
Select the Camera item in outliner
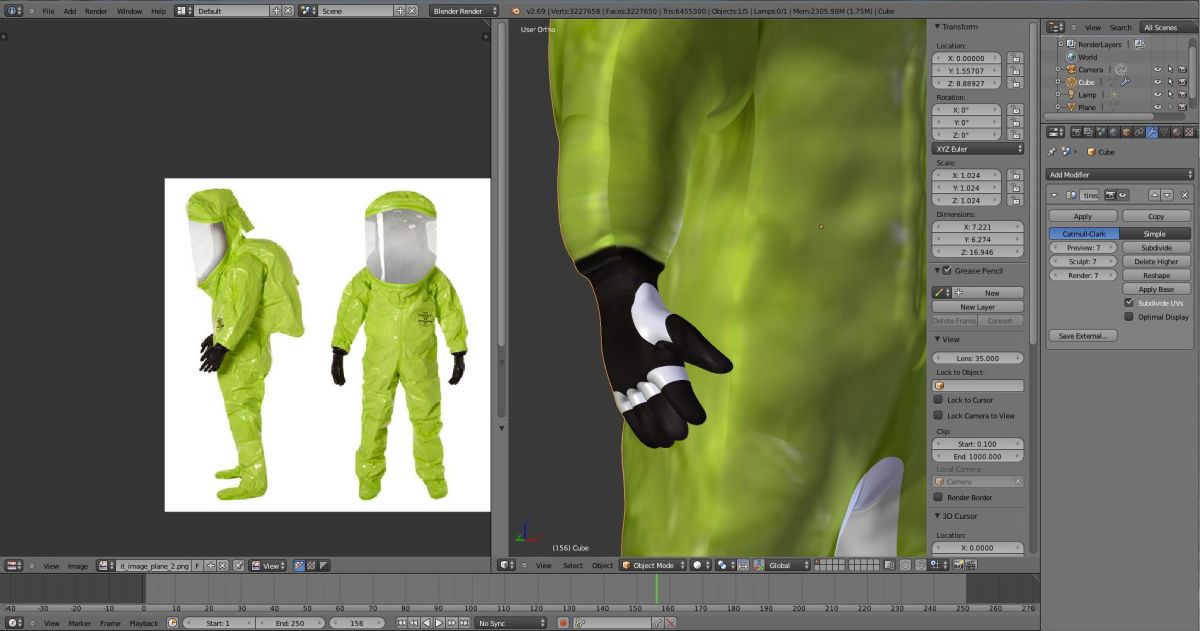(1090, 69)
